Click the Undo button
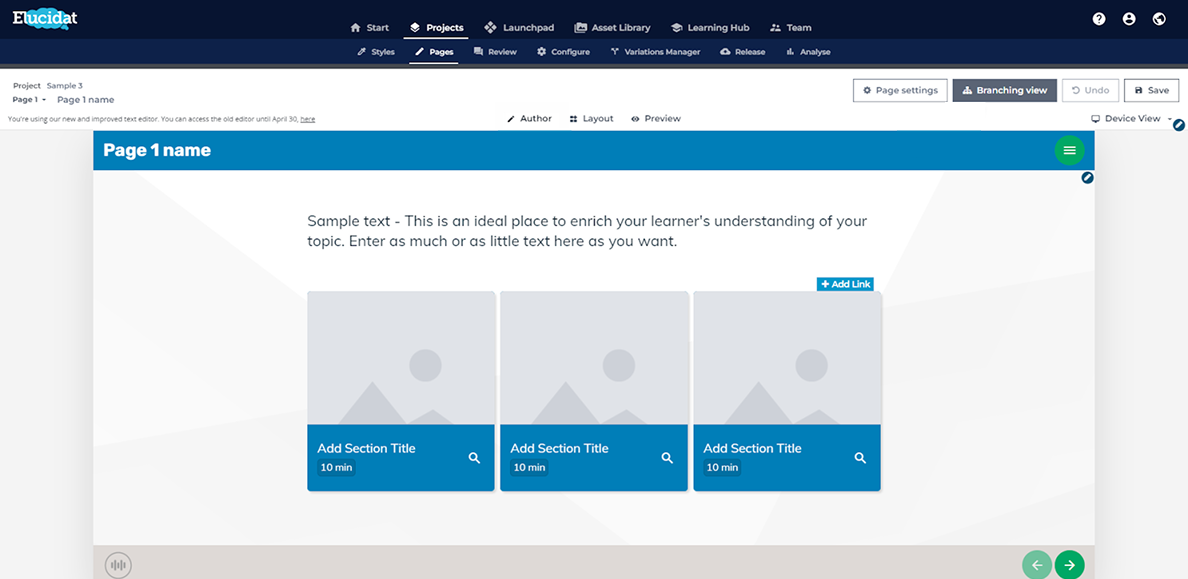This screenshot has width=1188, height=579. (1090, 90)
